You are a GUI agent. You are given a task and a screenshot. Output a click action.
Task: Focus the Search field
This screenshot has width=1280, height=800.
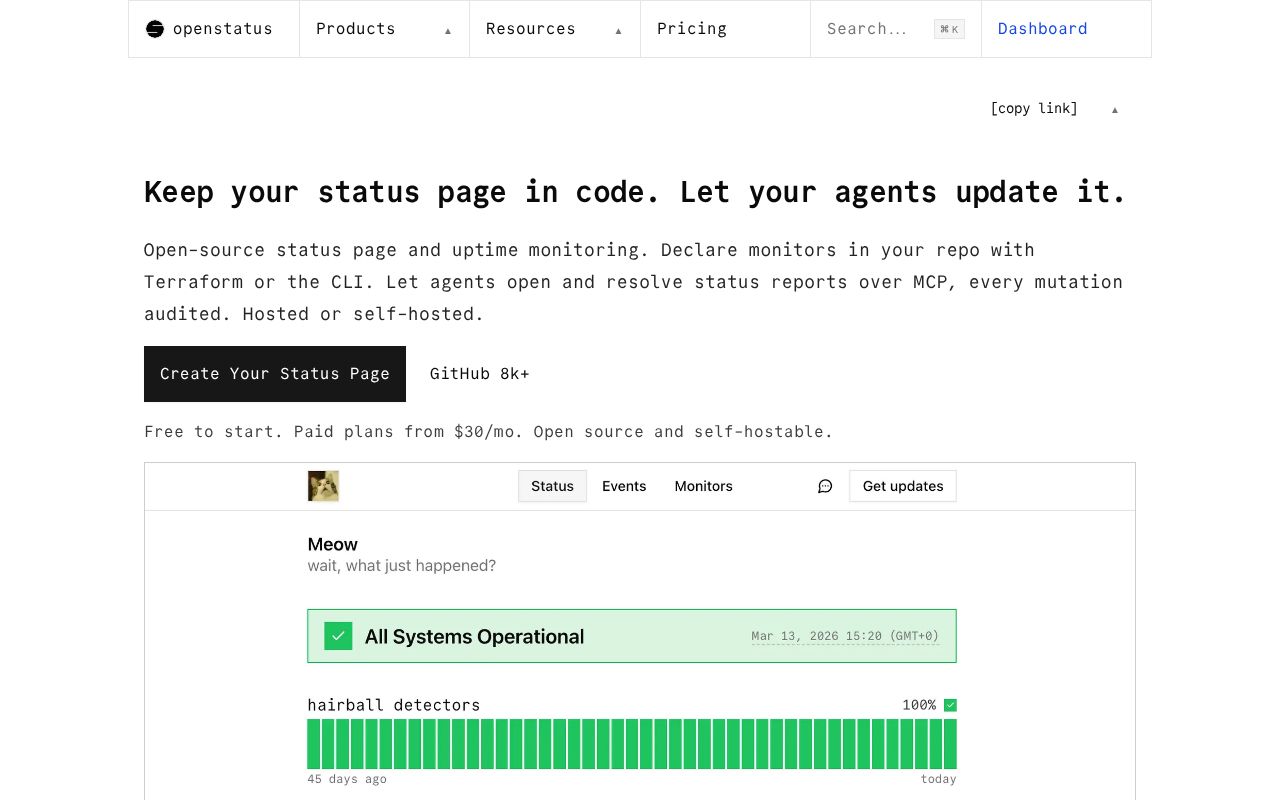pyautogui.click(x=895, y=29)
